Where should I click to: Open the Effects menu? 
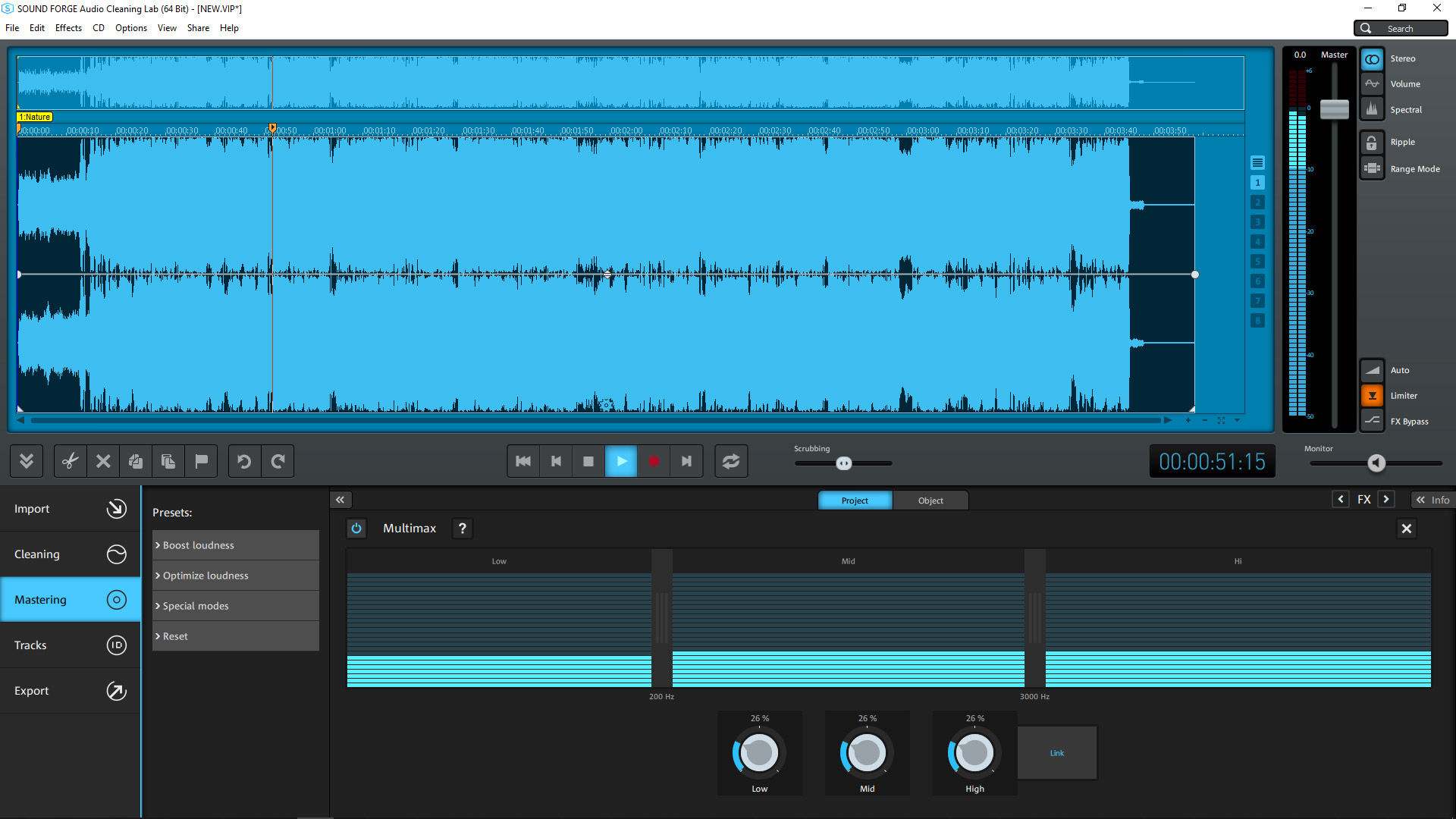[68, 28]
